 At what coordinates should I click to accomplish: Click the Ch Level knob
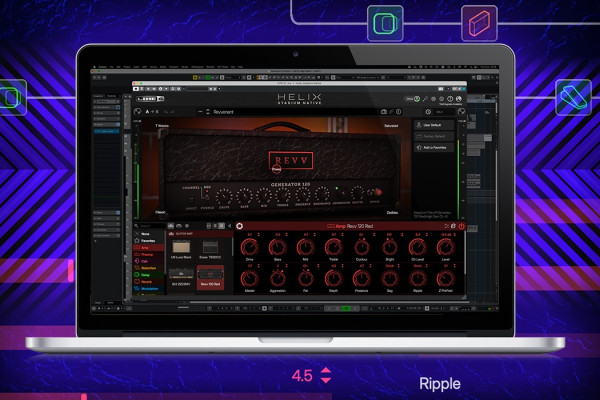[x=417, y=248]
